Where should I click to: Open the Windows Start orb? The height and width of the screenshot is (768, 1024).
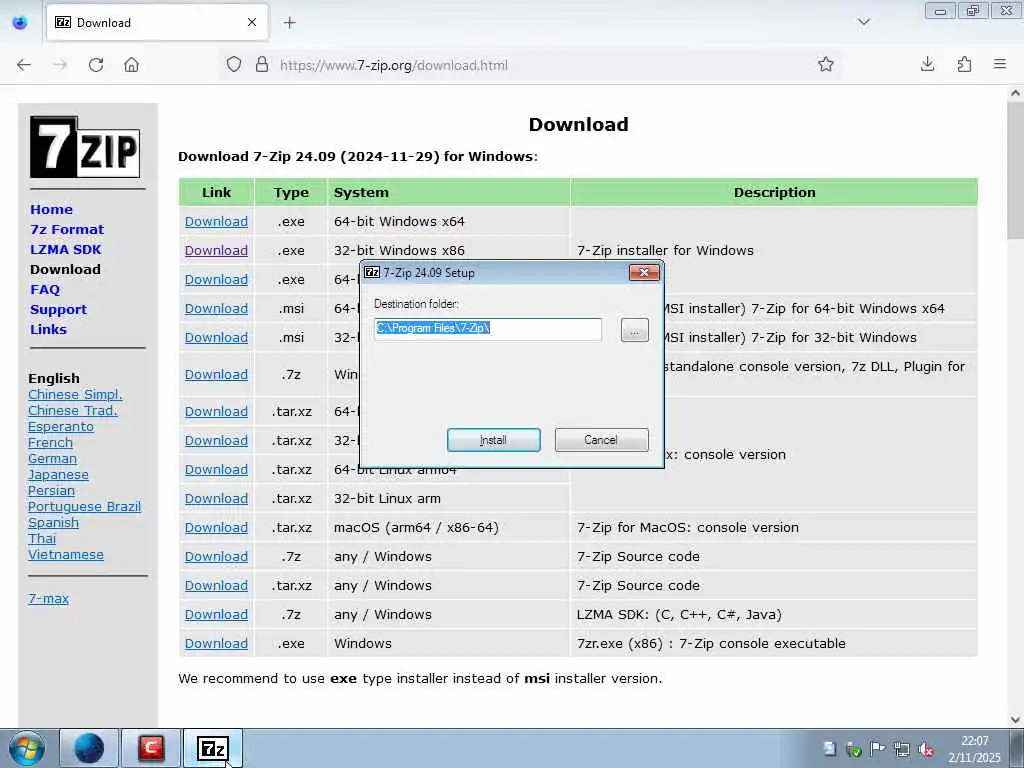(x=27, y=748)
